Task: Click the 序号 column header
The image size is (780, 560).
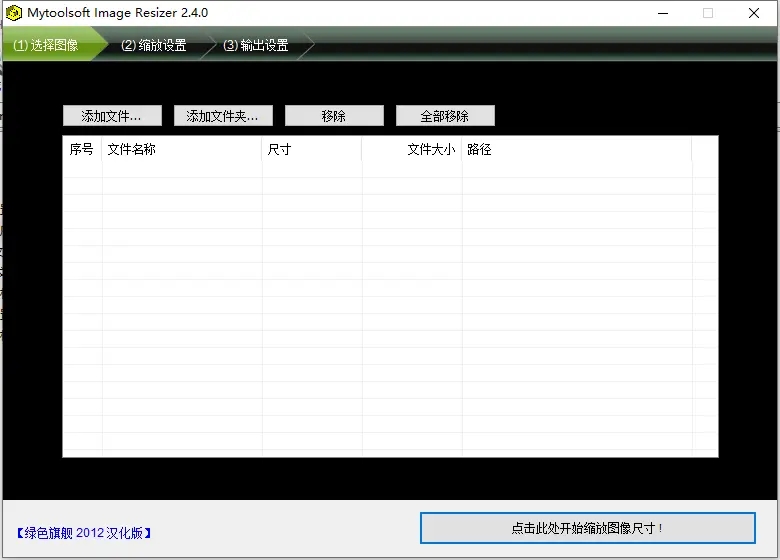Action: (82, 149)
